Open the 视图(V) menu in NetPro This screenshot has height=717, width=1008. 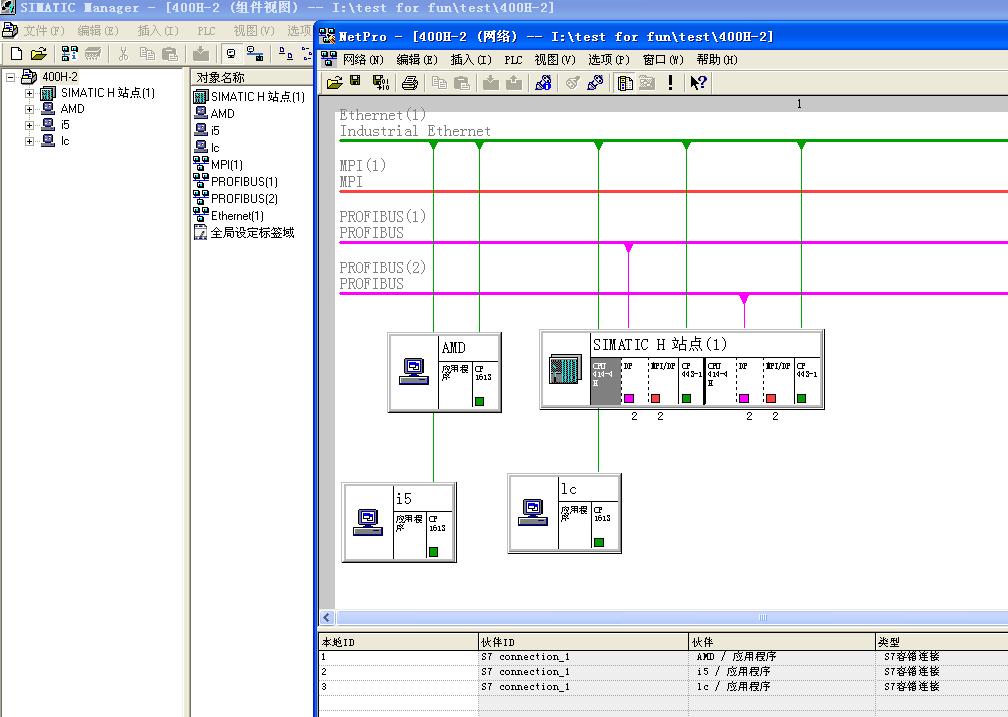(555, 60)
